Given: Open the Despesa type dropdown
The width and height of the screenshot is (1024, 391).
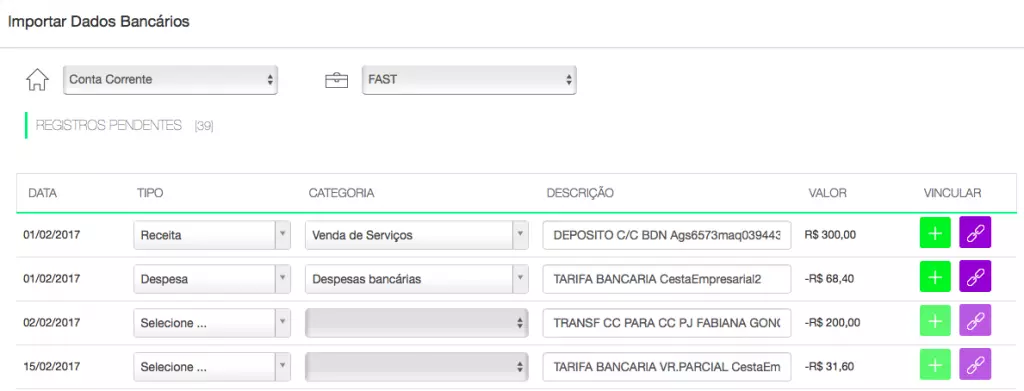Looking at the screenshot, I should click(x=212, y=279).
